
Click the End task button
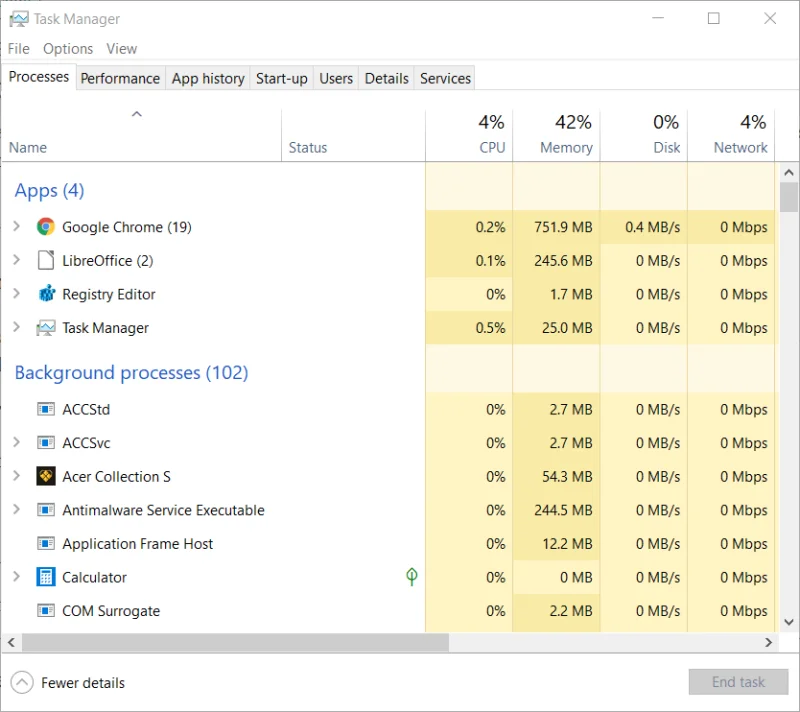(x=738, y=682)
